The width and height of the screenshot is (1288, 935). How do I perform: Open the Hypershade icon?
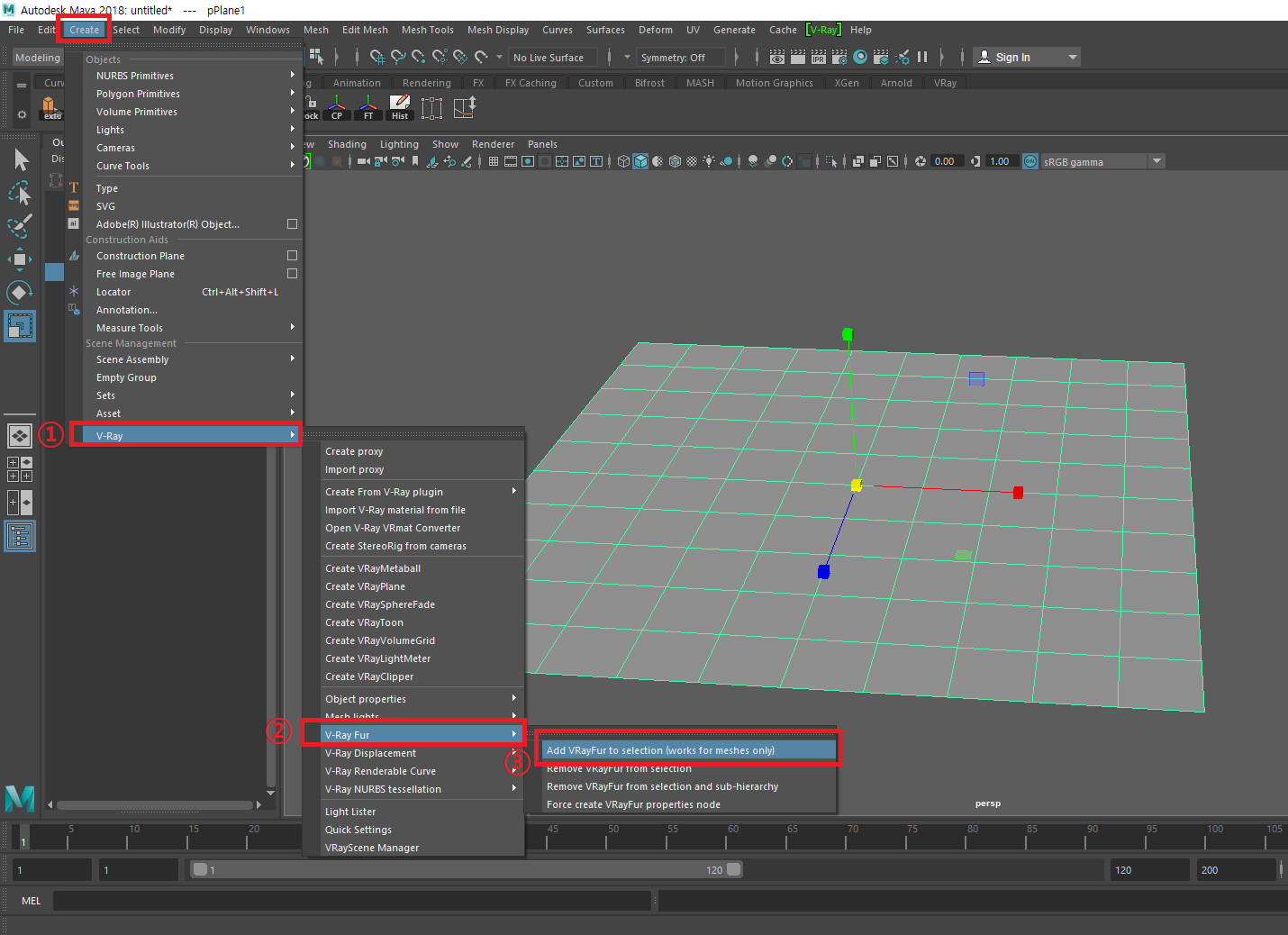point(860,57)
